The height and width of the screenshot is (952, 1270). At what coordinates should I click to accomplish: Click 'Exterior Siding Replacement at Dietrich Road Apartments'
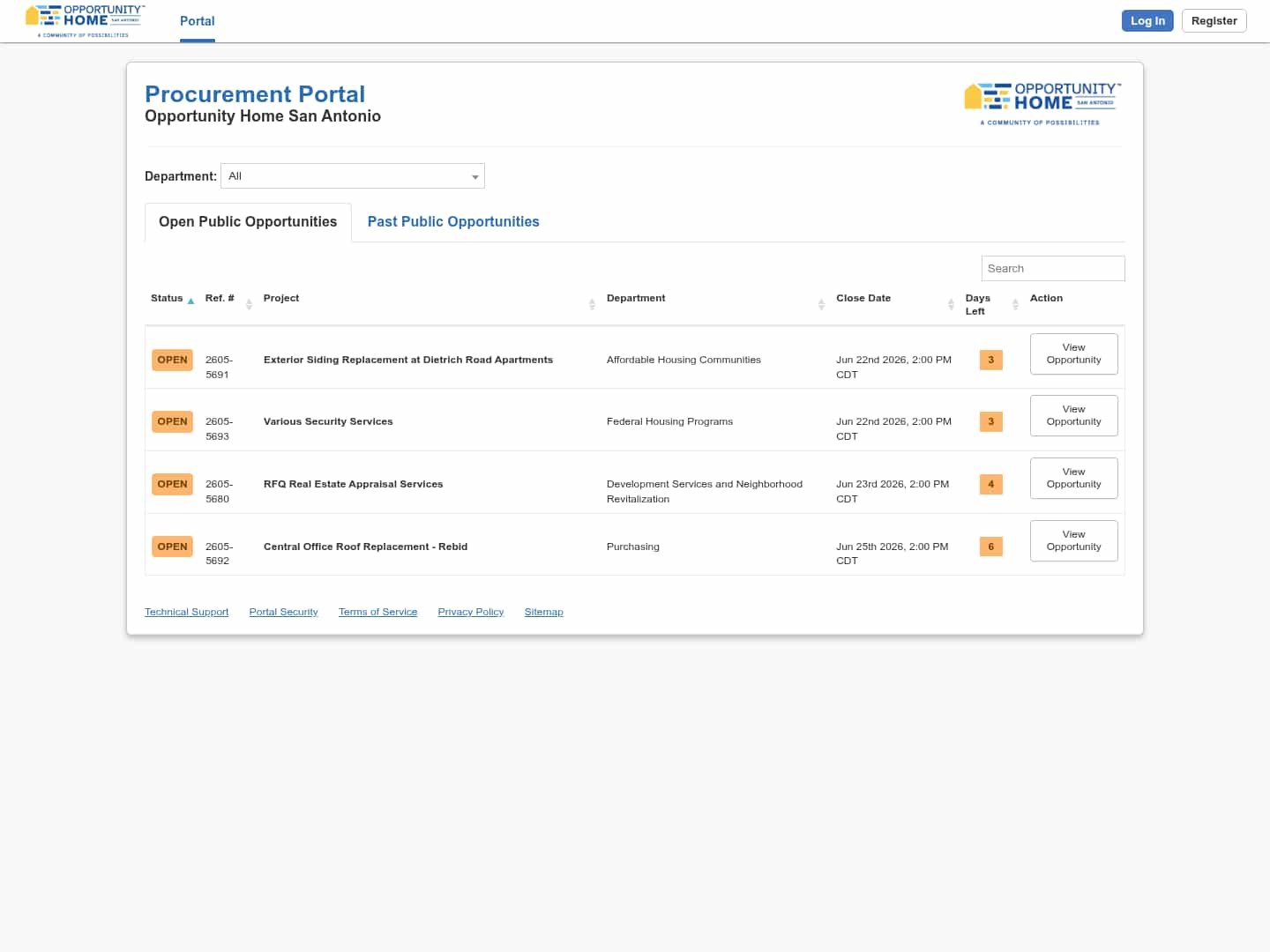tap(408, 360)
